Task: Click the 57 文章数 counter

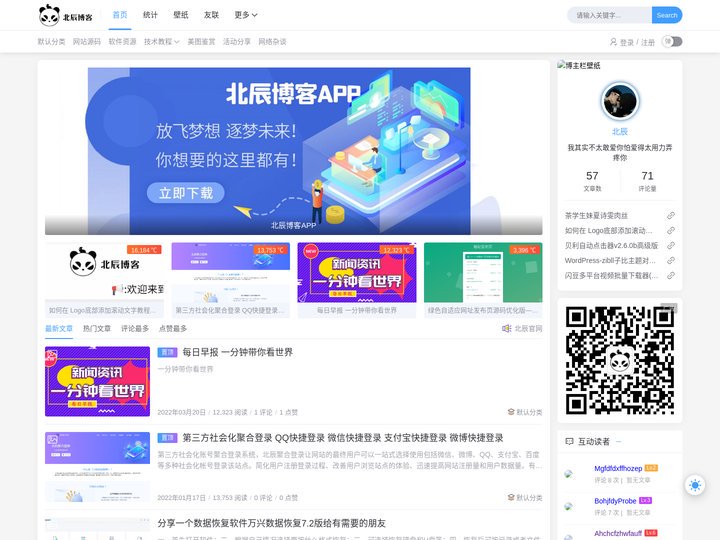Action: pyautogui.click(x=592, y=181)
